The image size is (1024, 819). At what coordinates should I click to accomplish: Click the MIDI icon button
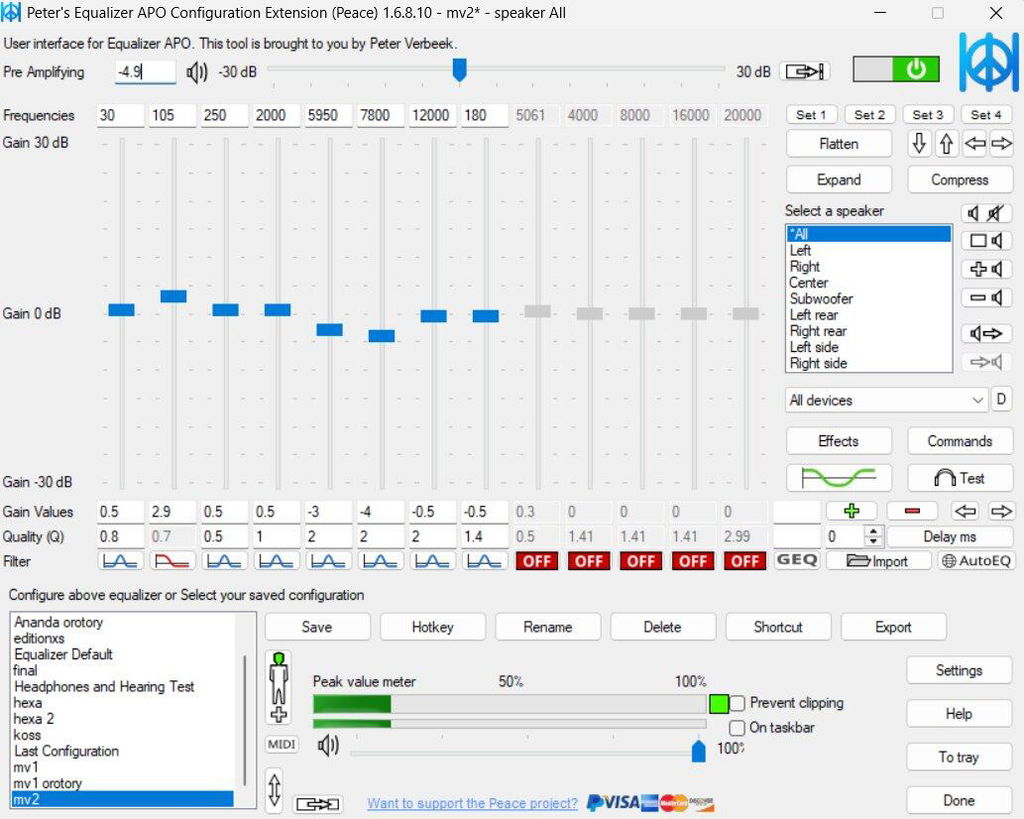(x=281, y=745)
